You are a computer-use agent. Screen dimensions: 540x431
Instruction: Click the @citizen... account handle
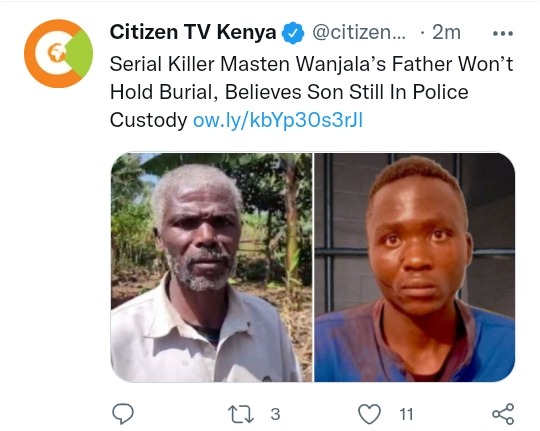[x=359, y=33]
